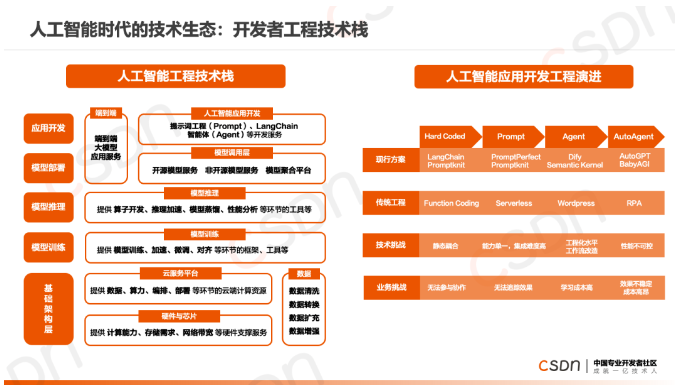Click the 人工智能应用开发工程演进 header banner
The width and height of the screenshot is (675, 385).
tap(523, 77)
